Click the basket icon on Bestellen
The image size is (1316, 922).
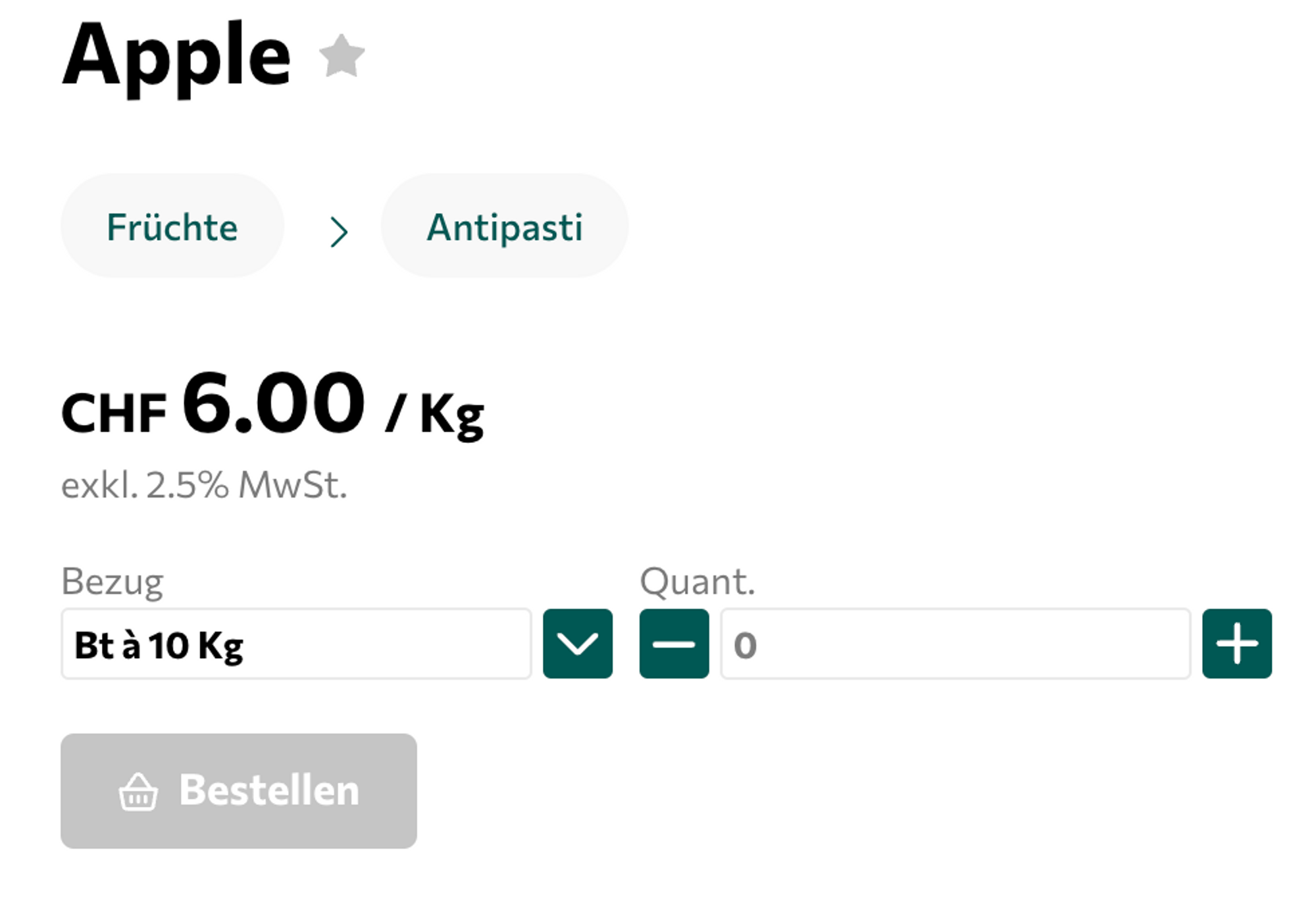coord(138,792)
